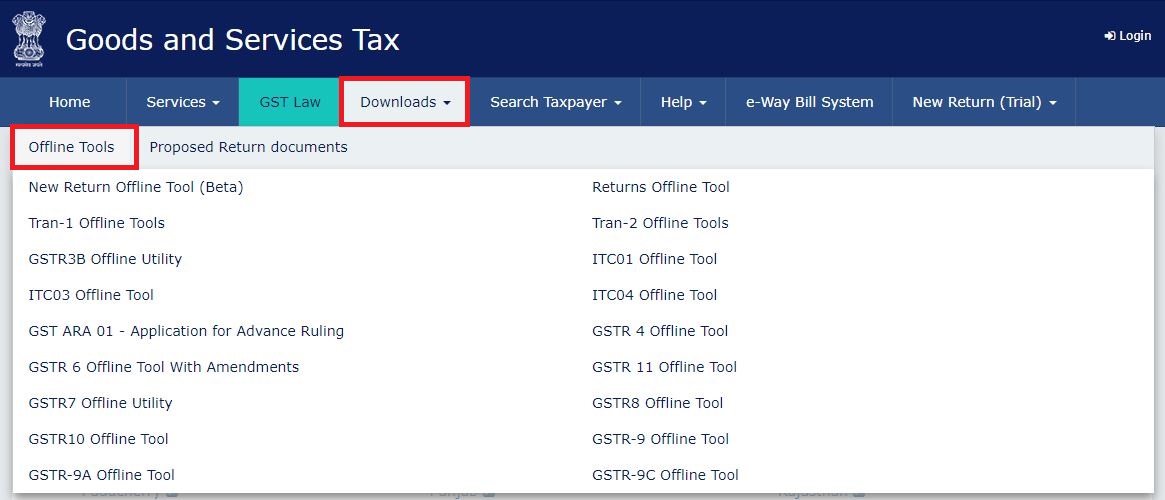
Task: Open GSTR8 Offline Tool
Action: [658, 403]
